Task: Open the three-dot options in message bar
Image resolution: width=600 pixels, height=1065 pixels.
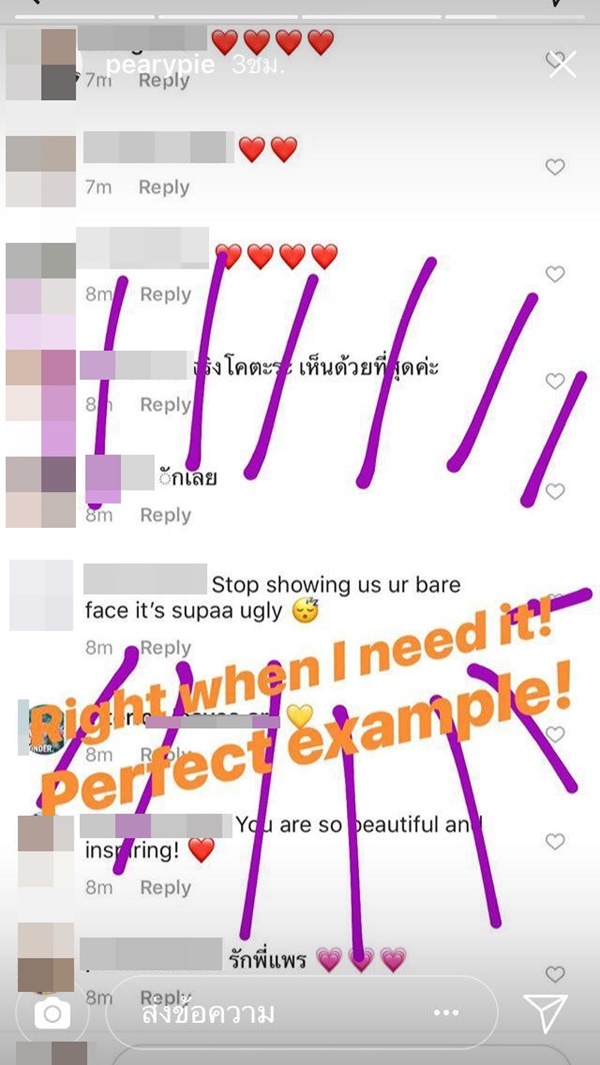Action: click(446, 1013)
